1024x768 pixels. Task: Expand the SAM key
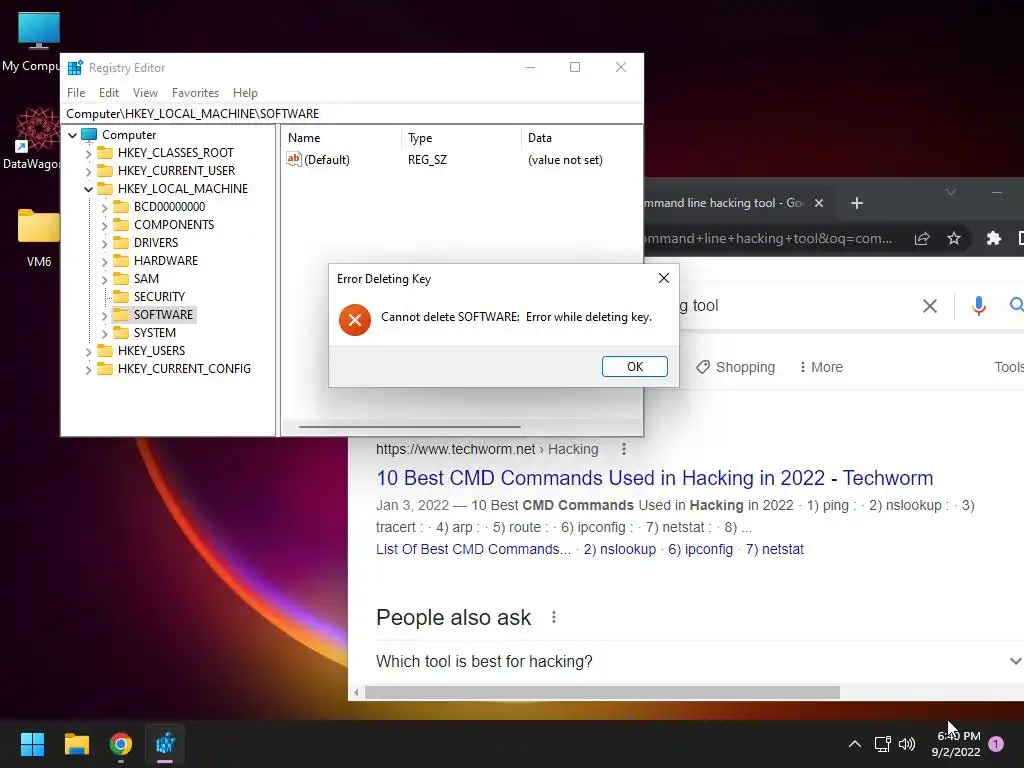tap(104, 279)
